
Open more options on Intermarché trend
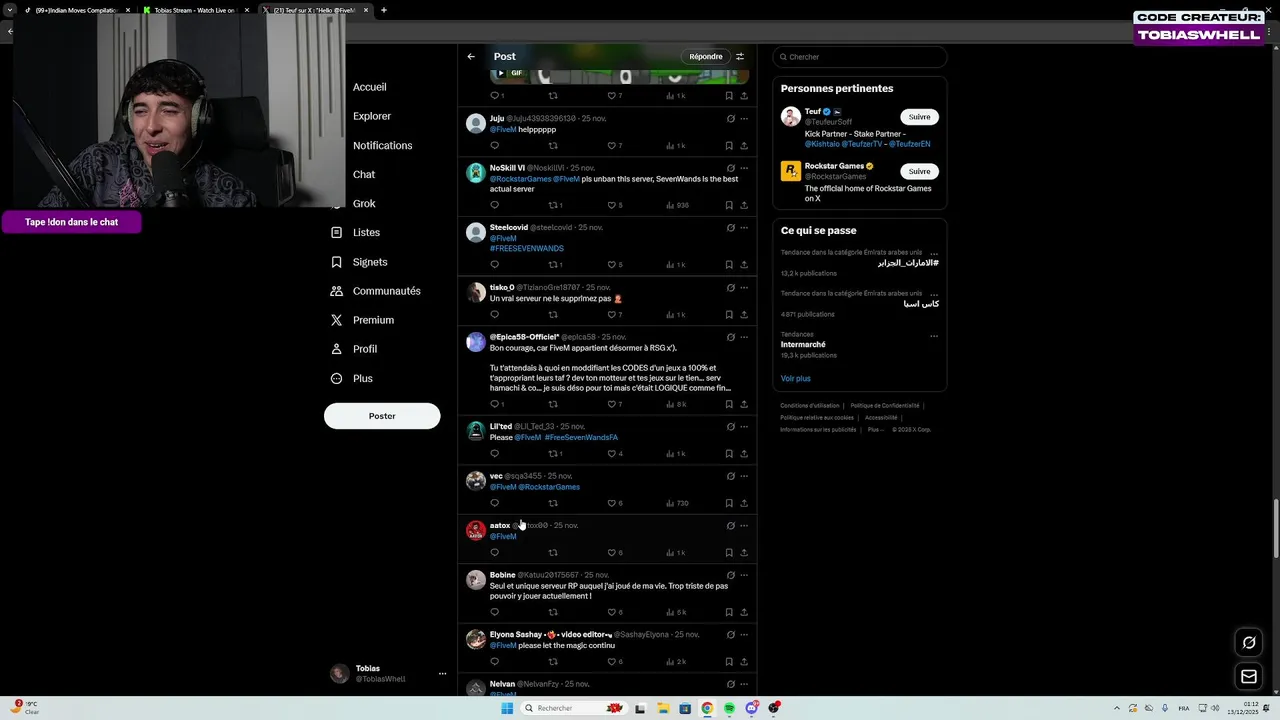(934, 336)
